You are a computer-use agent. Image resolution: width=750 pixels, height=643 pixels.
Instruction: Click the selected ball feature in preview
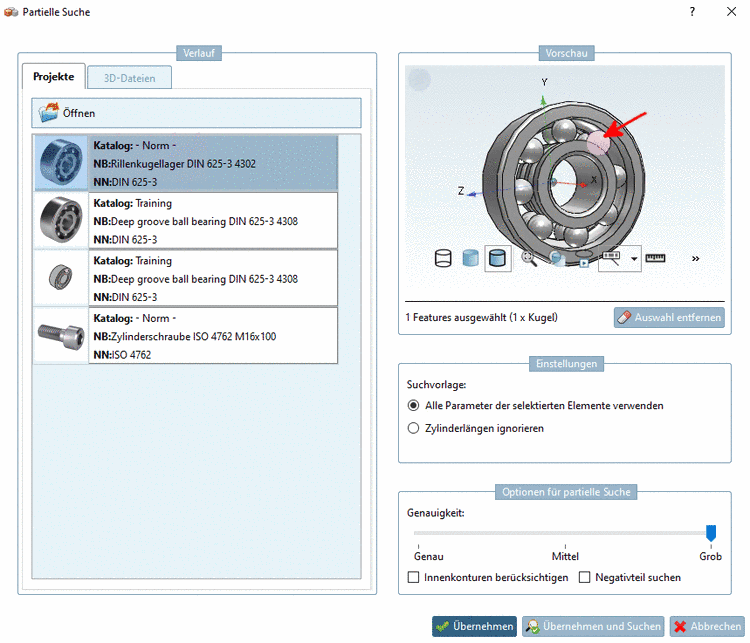598,143
